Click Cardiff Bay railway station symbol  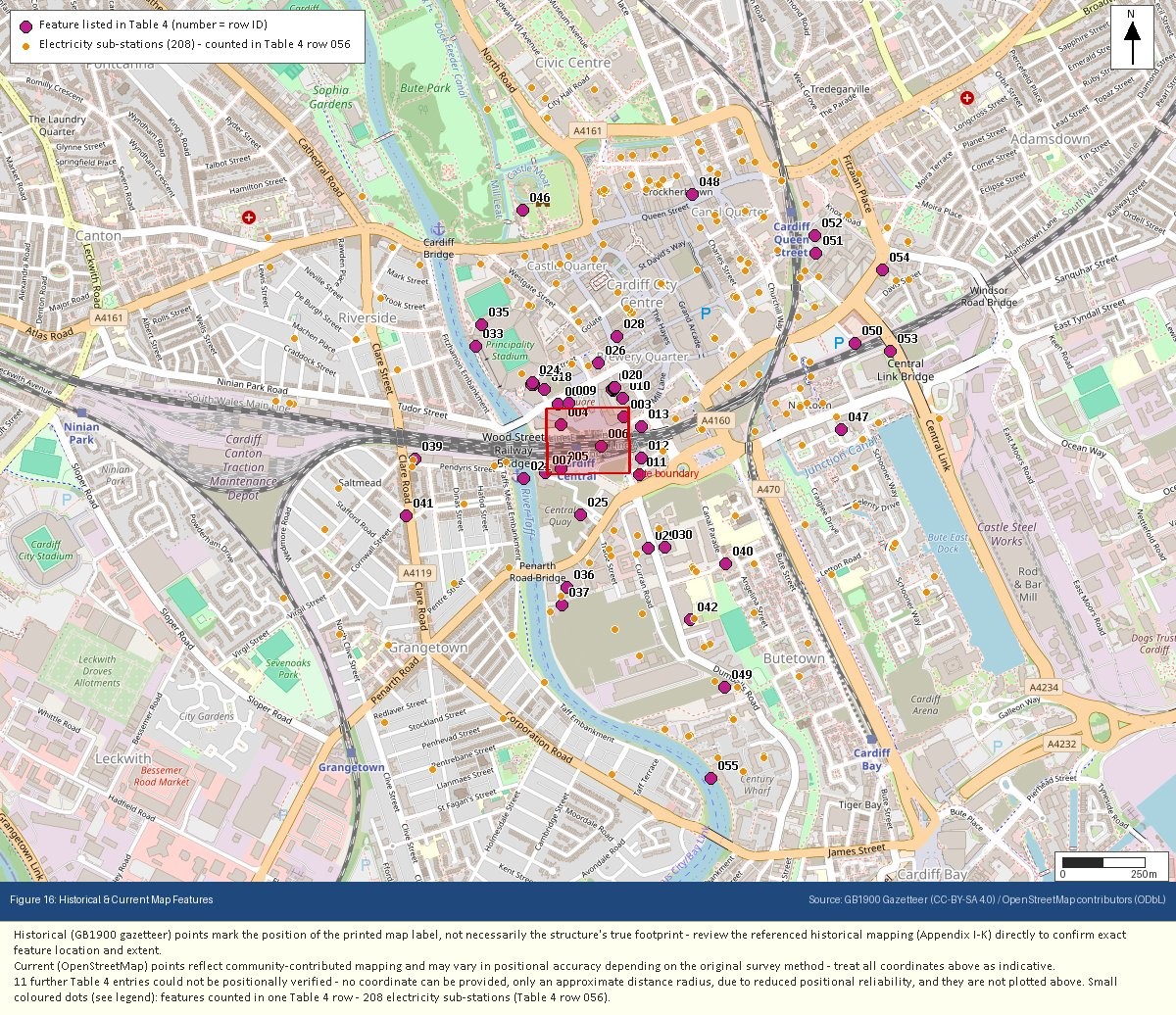871,740
